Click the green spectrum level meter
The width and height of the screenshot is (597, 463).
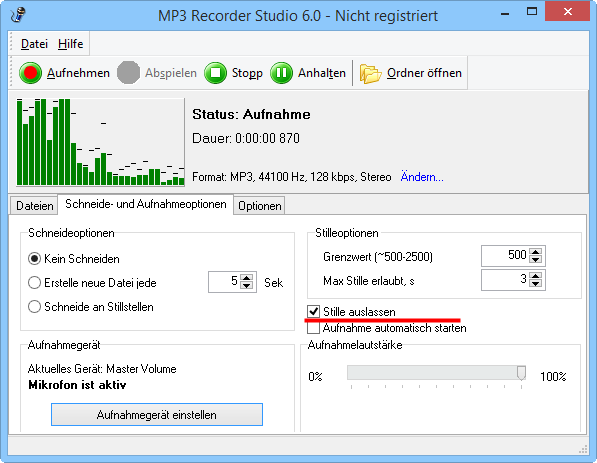(101, 142)
